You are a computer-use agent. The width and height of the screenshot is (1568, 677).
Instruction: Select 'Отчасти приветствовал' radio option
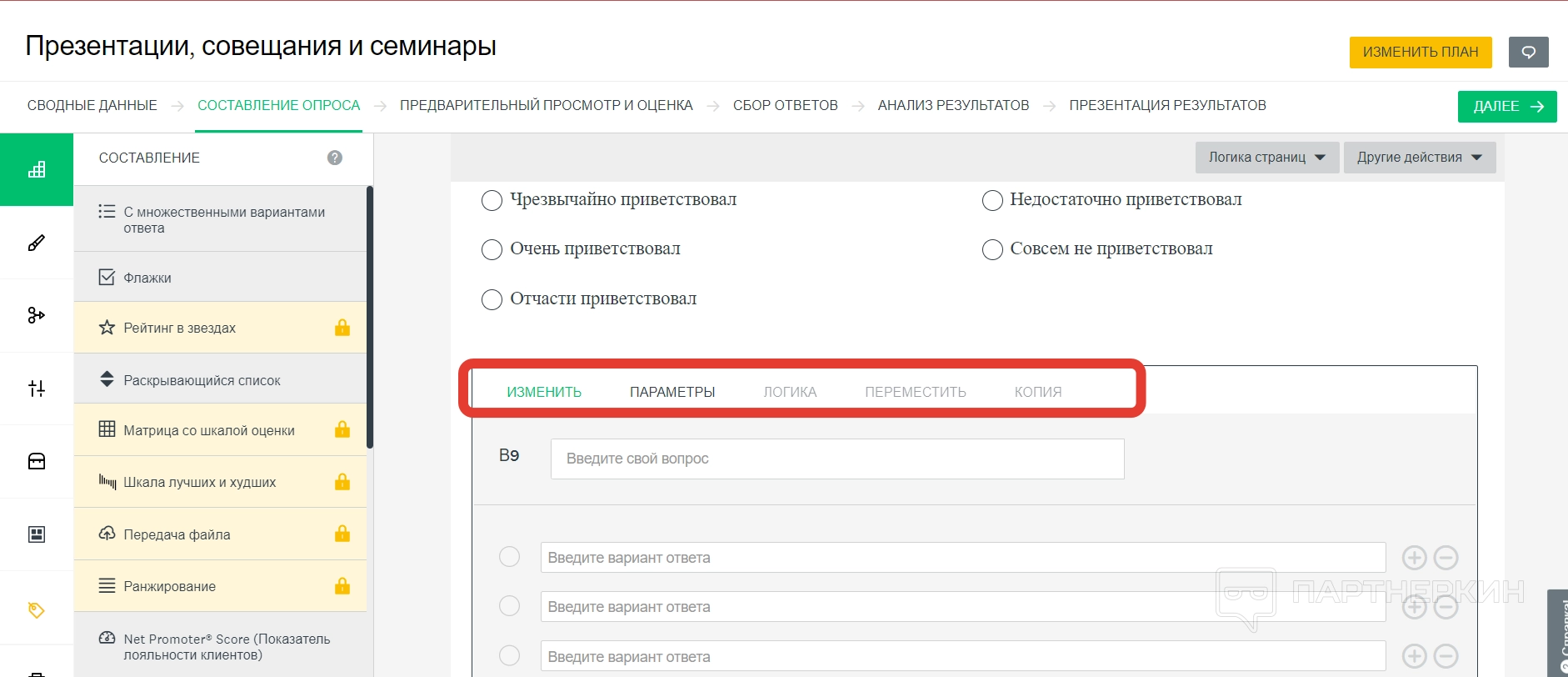(492, 299)
